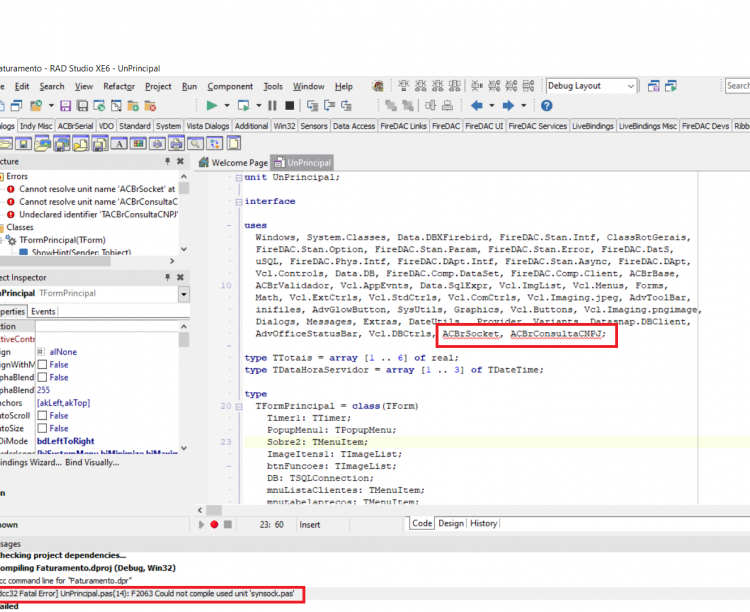Click the green Run button in toolbar
The width and height of the screenshot is (750, 612).
click(x=211, y=105)
